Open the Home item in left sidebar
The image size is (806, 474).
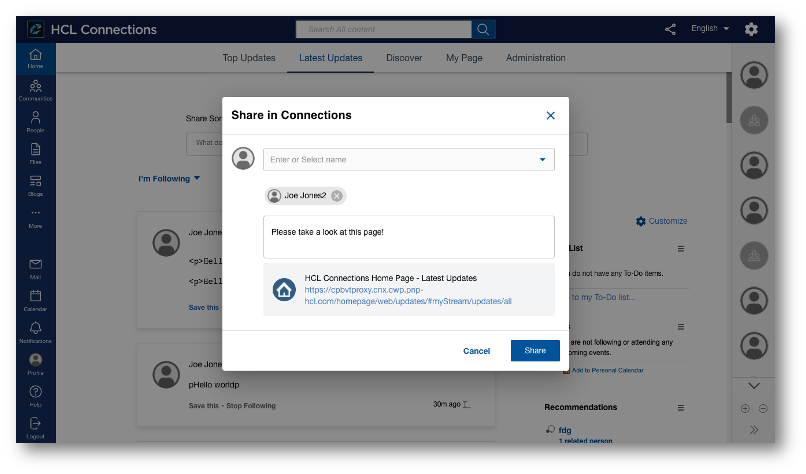tap(35, 58)
